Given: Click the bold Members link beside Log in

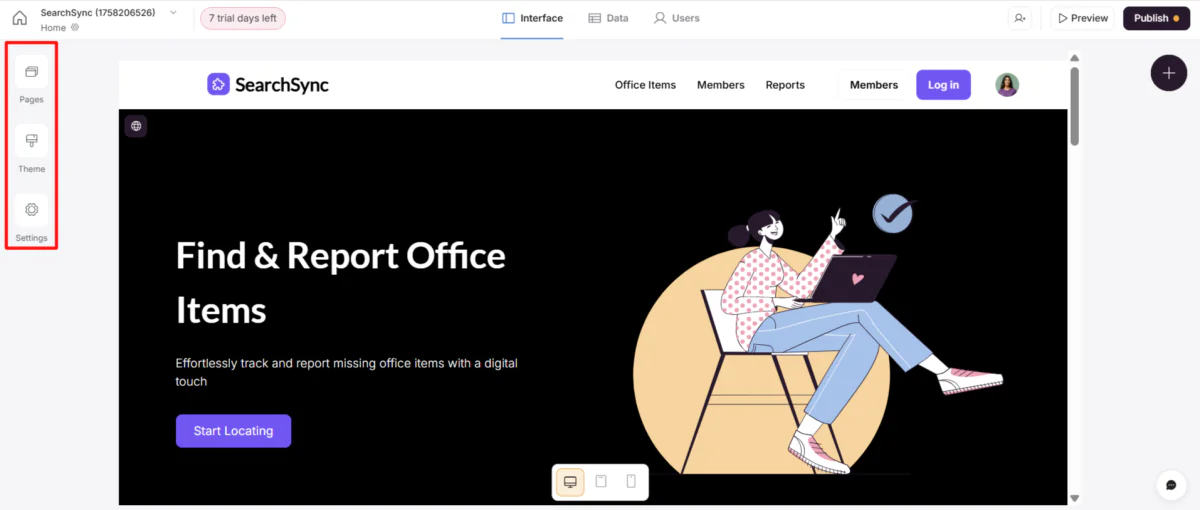Looking at the screenshot, I should pos(874,85).
